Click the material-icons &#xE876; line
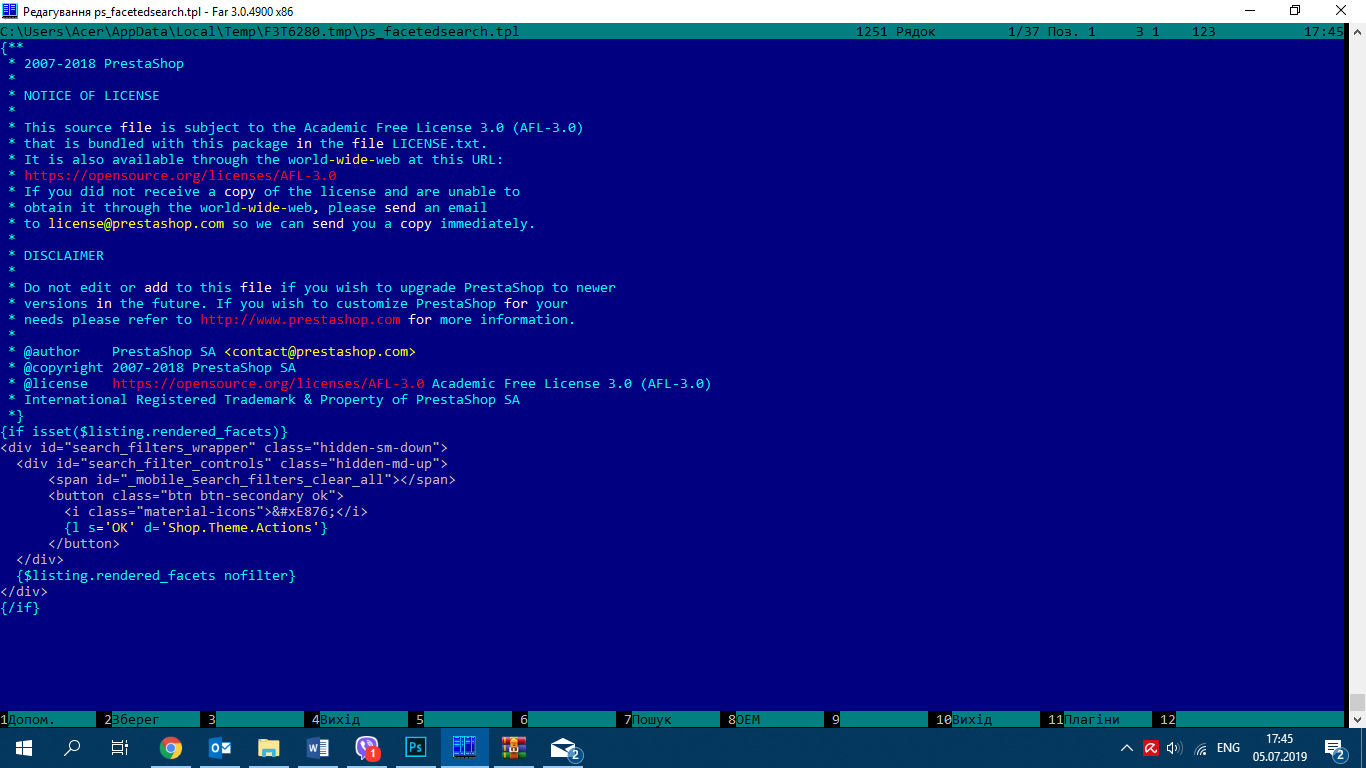 (x=216, y=511)
